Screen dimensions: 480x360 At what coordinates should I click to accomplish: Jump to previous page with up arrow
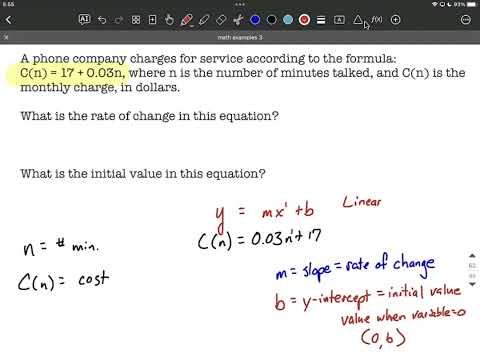pyautogui.click(x=472, y=256)
